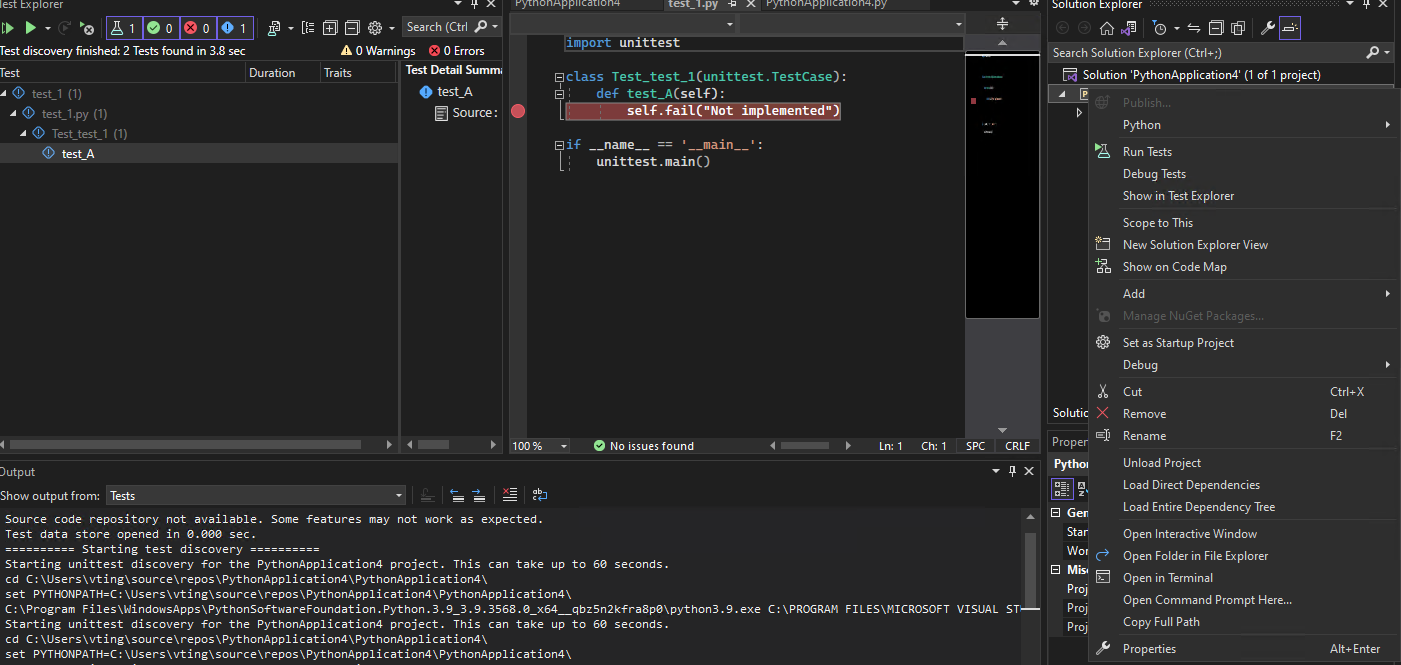Open Test Explorer search options dropdown
Viewport: 1401px width, 665px height.
(x=494, y=27)
